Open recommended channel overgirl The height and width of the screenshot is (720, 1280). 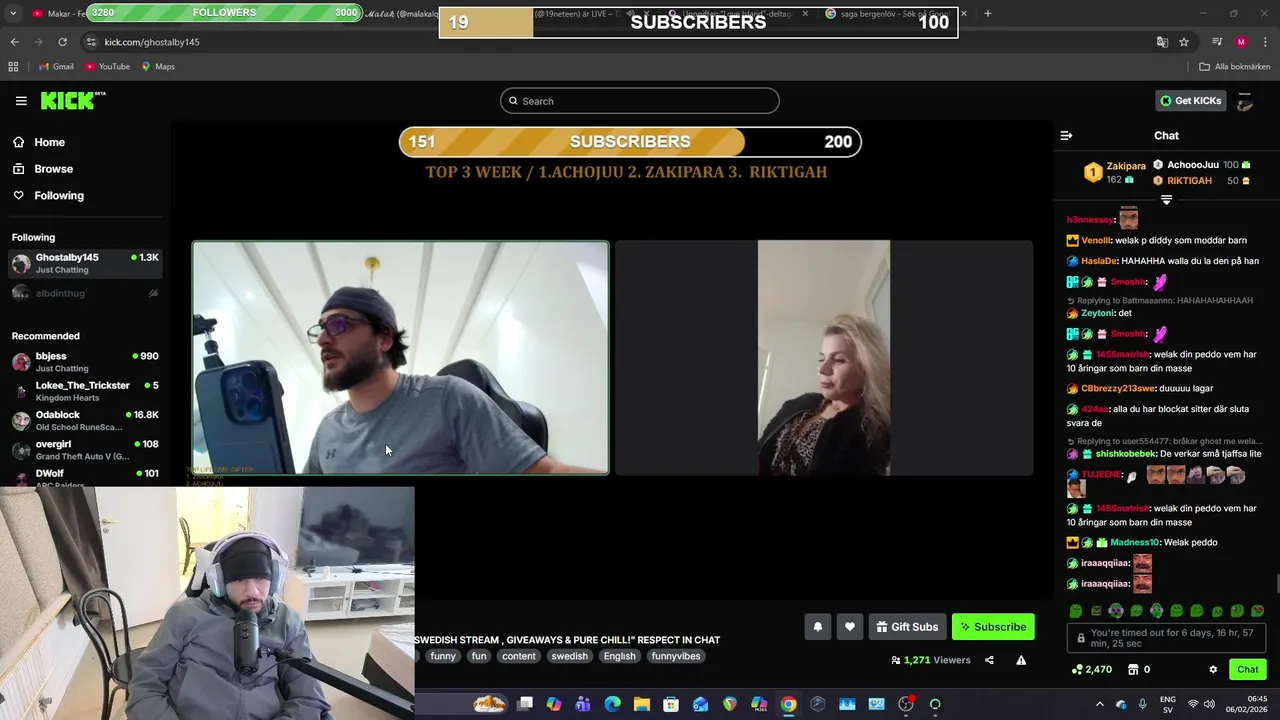point(85,450)
